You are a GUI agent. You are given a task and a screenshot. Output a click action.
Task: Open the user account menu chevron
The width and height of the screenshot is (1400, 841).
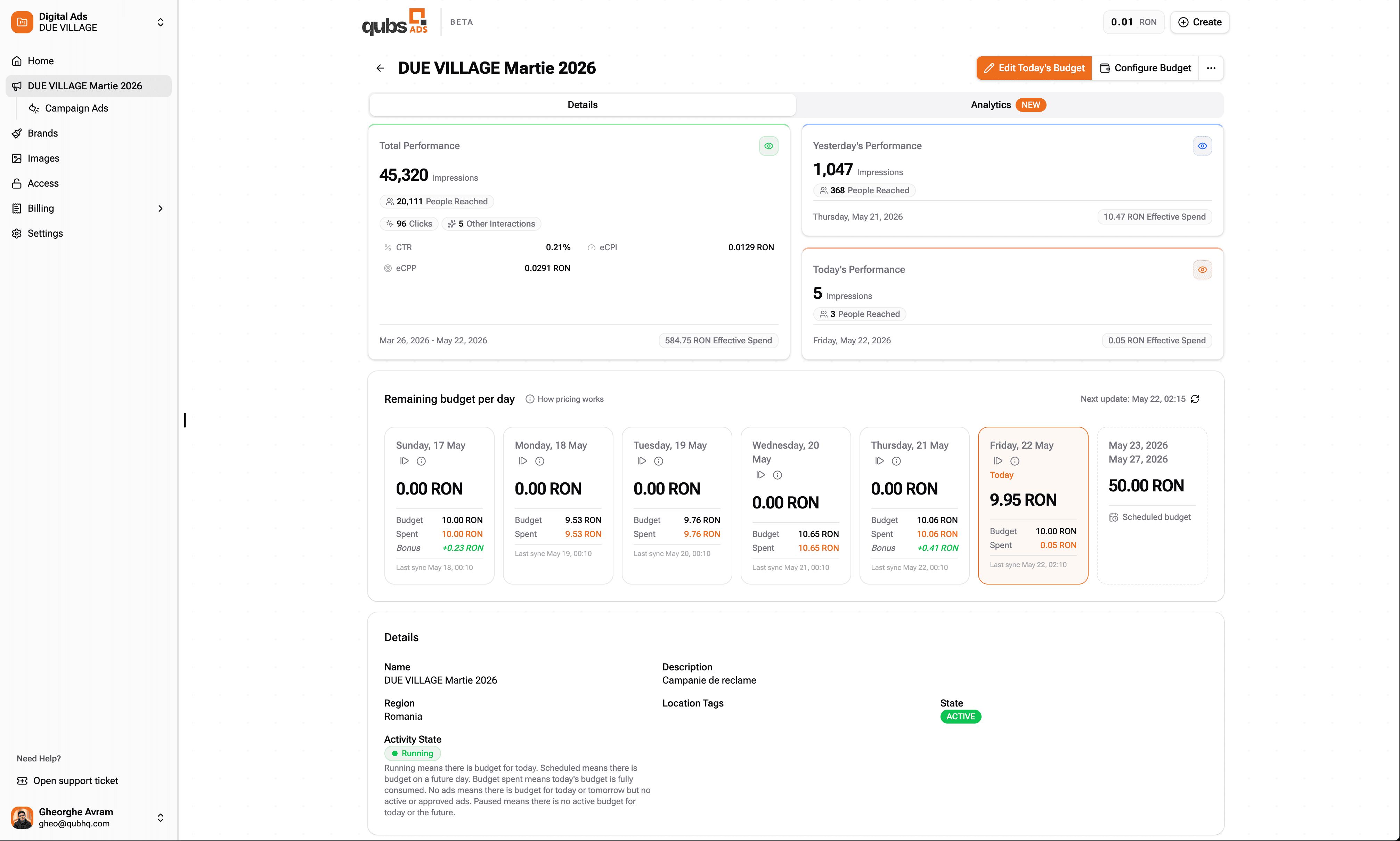(x=161, y=817)
